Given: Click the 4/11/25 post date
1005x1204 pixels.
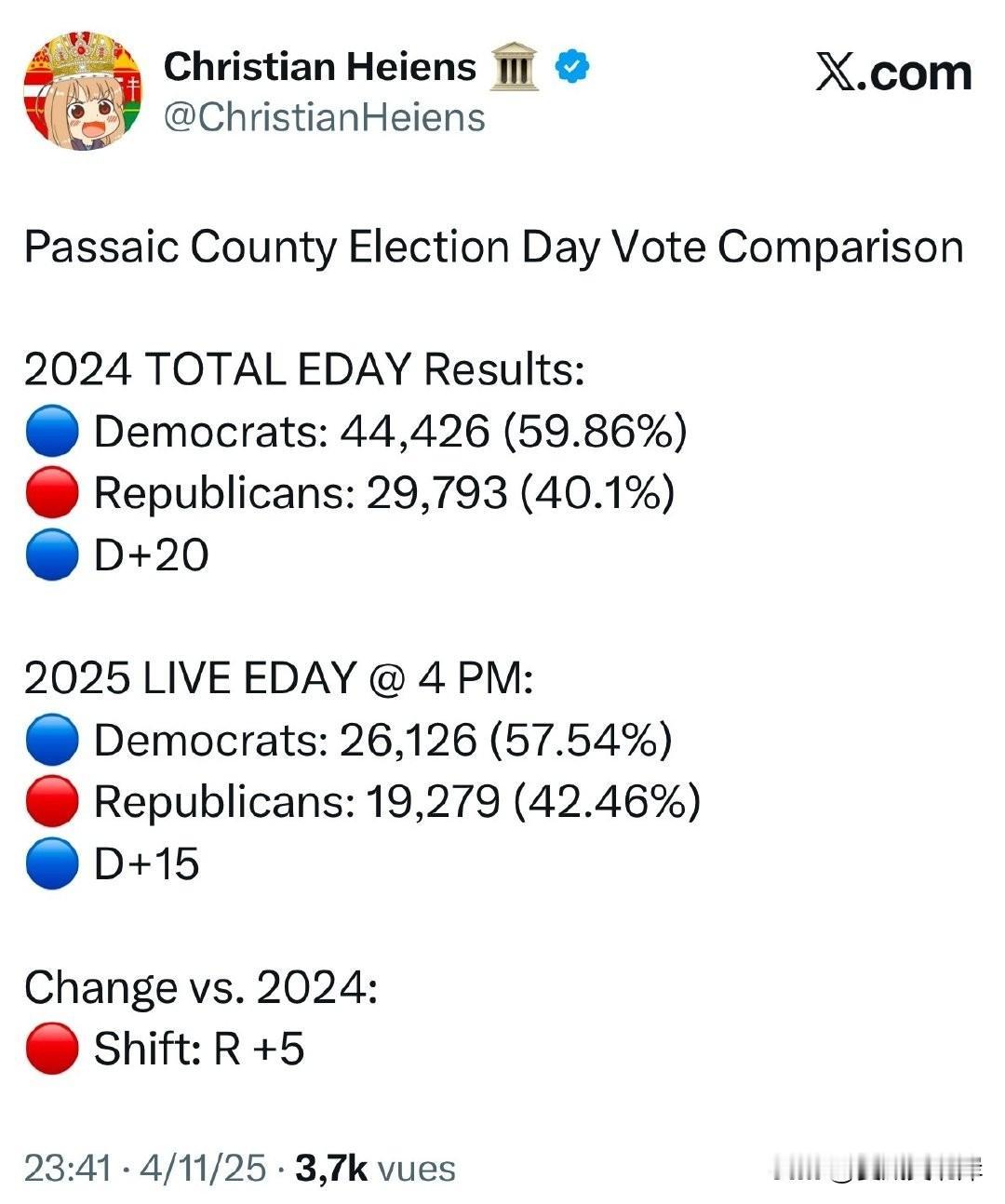Looking at the screenshot, I should pos(202,1169).
